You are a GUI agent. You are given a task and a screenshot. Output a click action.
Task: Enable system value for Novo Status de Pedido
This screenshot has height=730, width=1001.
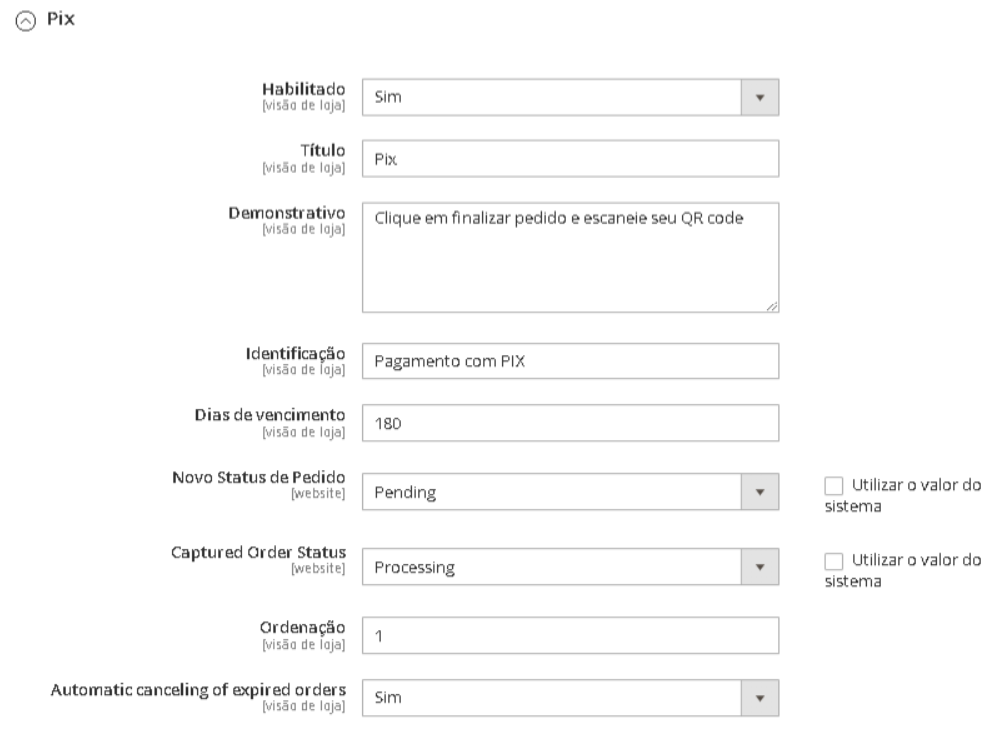834,486
